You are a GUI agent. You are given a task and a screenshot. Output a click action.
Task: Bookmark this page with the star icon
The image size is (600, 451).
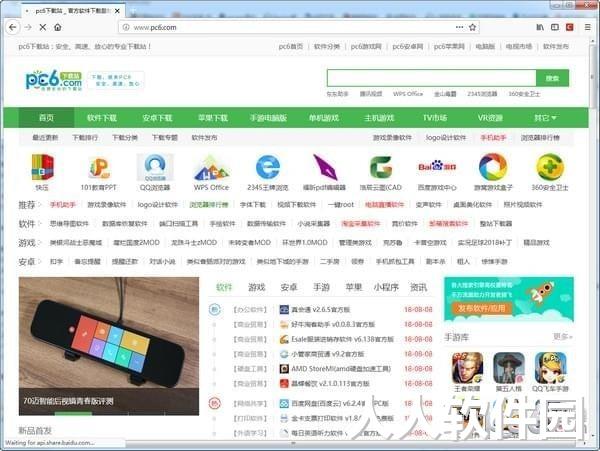point(473,27)
